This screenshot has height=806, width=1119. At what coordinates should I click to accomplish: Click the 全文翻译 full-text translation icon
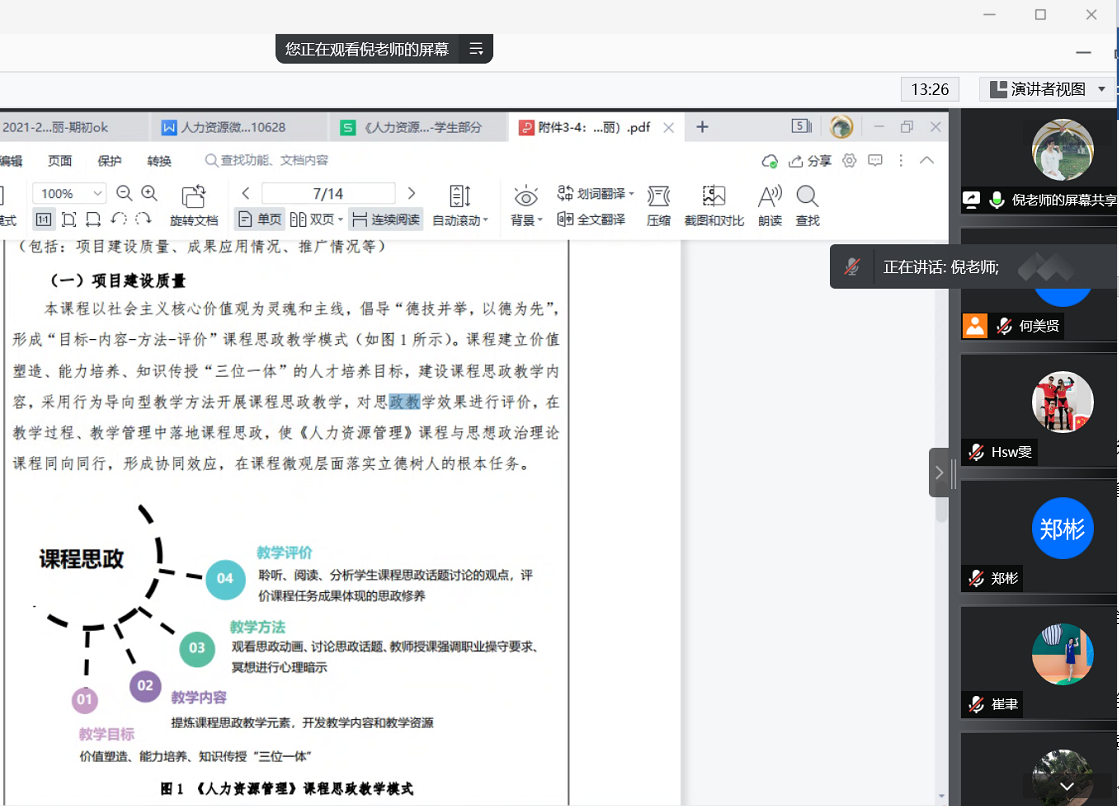pos(591,219)
